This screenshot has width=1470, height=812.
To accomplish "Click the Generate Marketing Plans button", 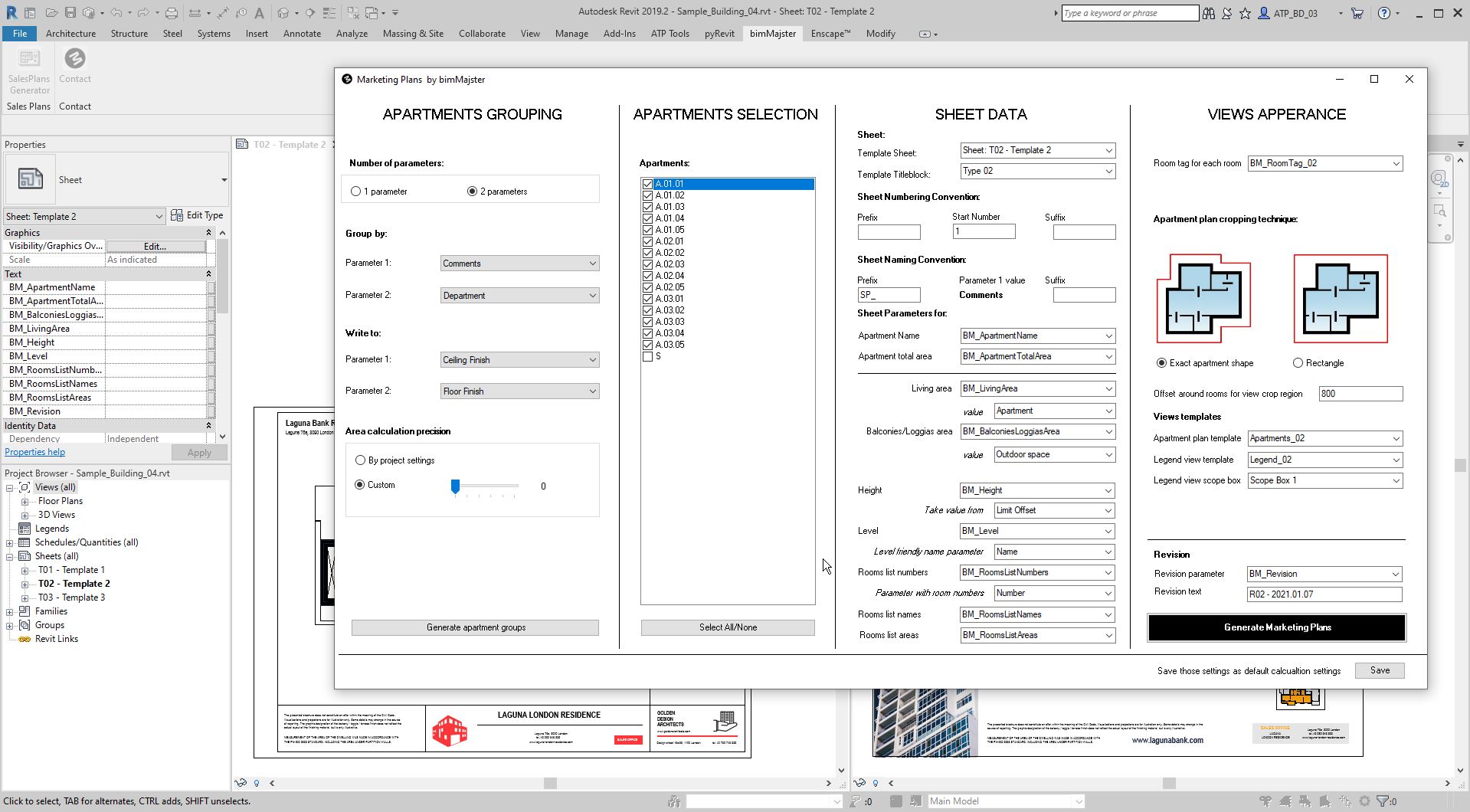I will 1276,627.
